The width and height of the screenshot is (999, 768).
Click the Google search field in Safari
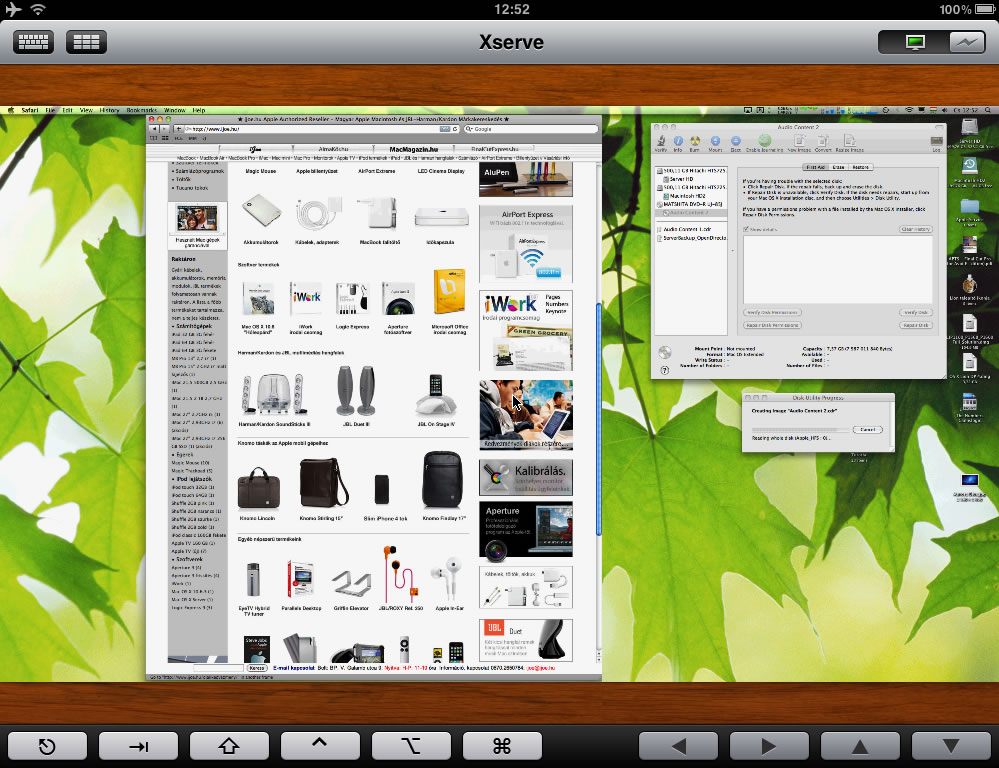[x=531, y=129]
